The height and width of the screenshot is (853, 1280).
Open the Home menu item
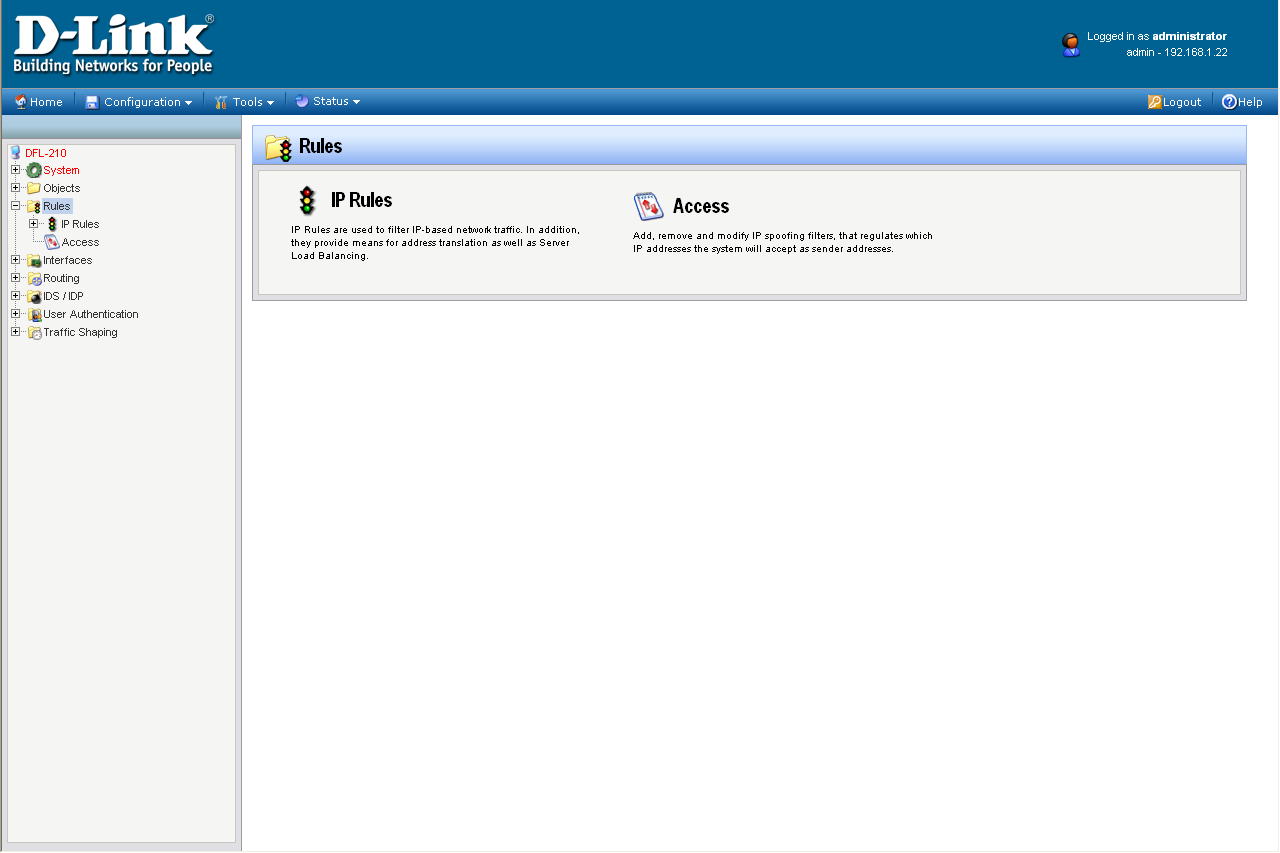pyautogui.click(x=39, y=102)
